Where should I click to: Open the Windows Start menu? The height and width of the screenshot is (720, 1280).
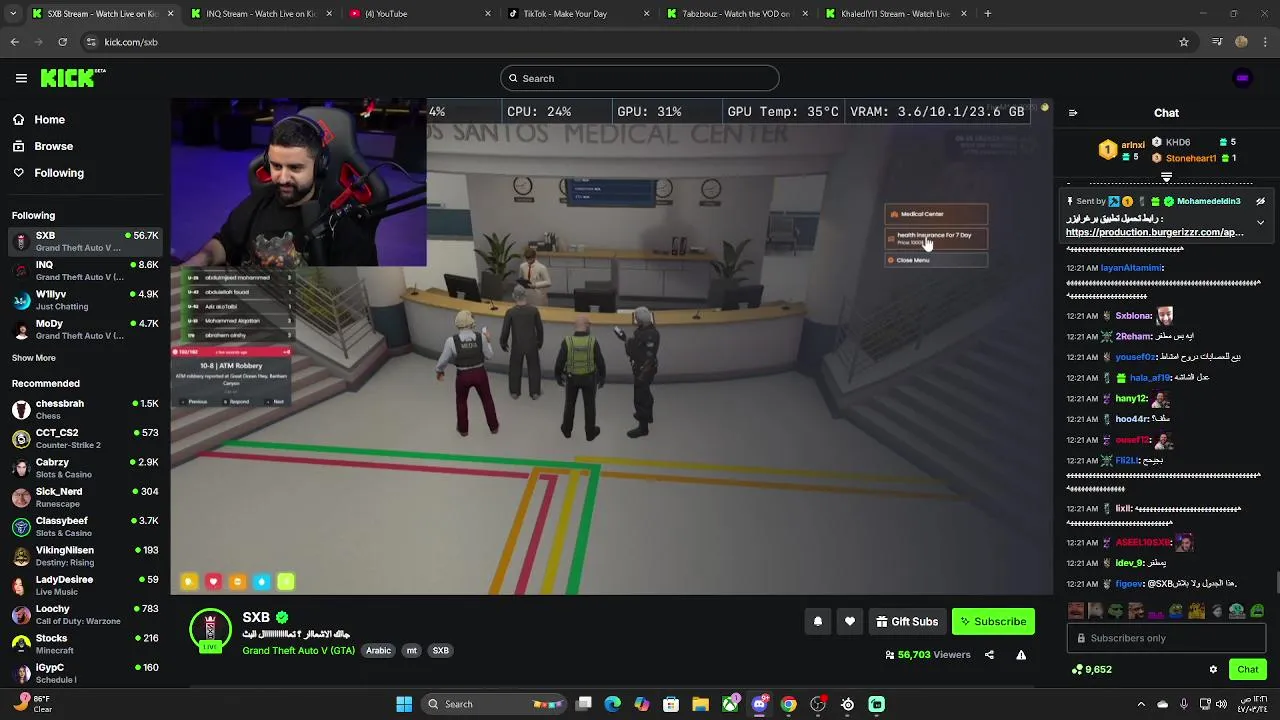point(404,704)
